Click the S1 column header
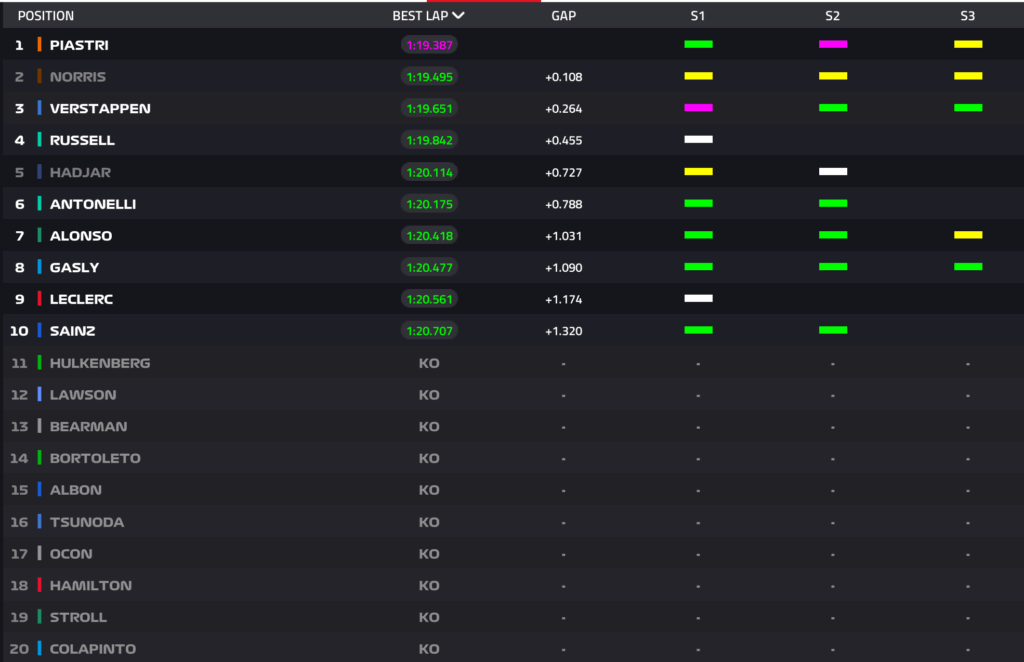 (698, 16)
